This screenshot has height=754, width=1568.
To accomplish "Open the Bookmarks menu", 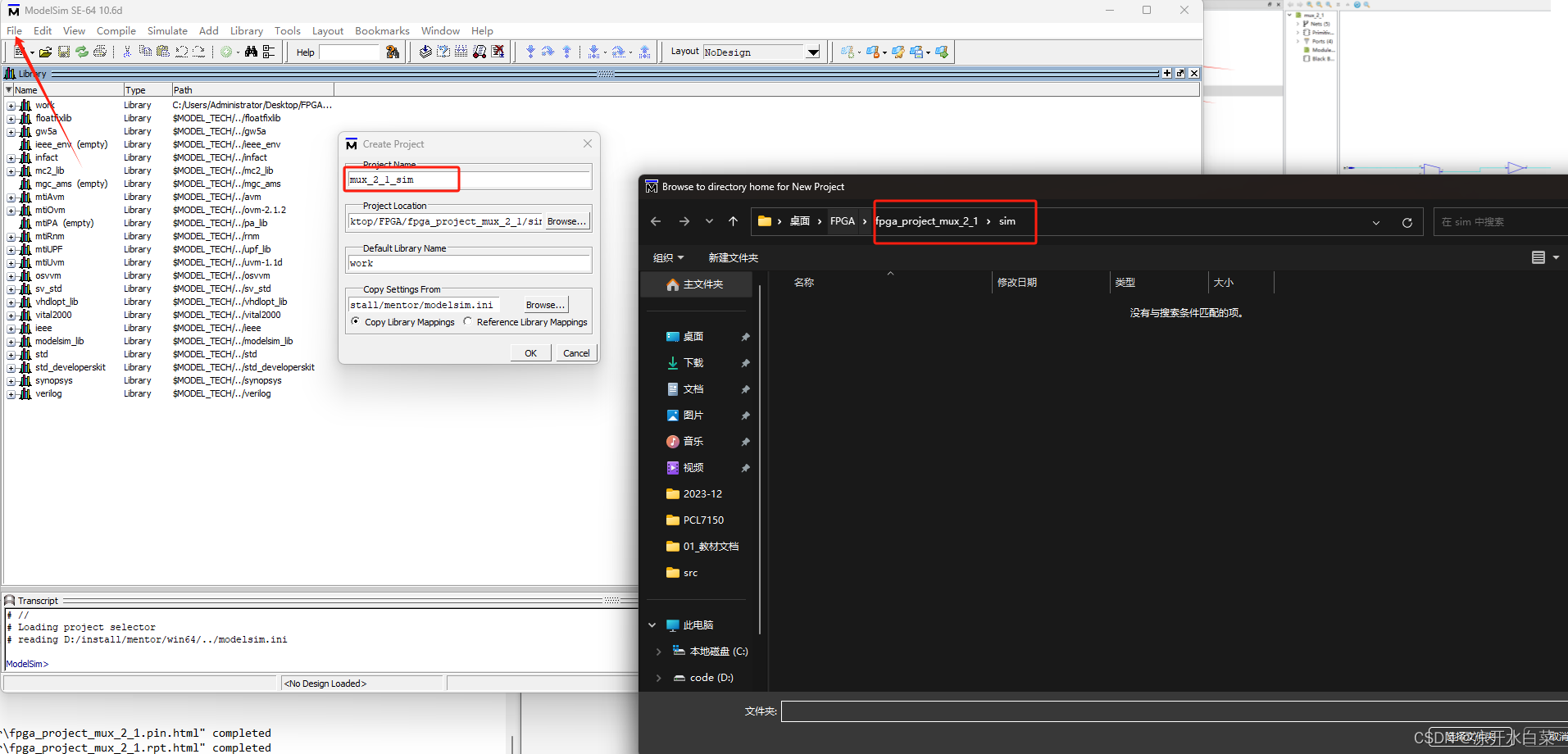I will 382,30.
